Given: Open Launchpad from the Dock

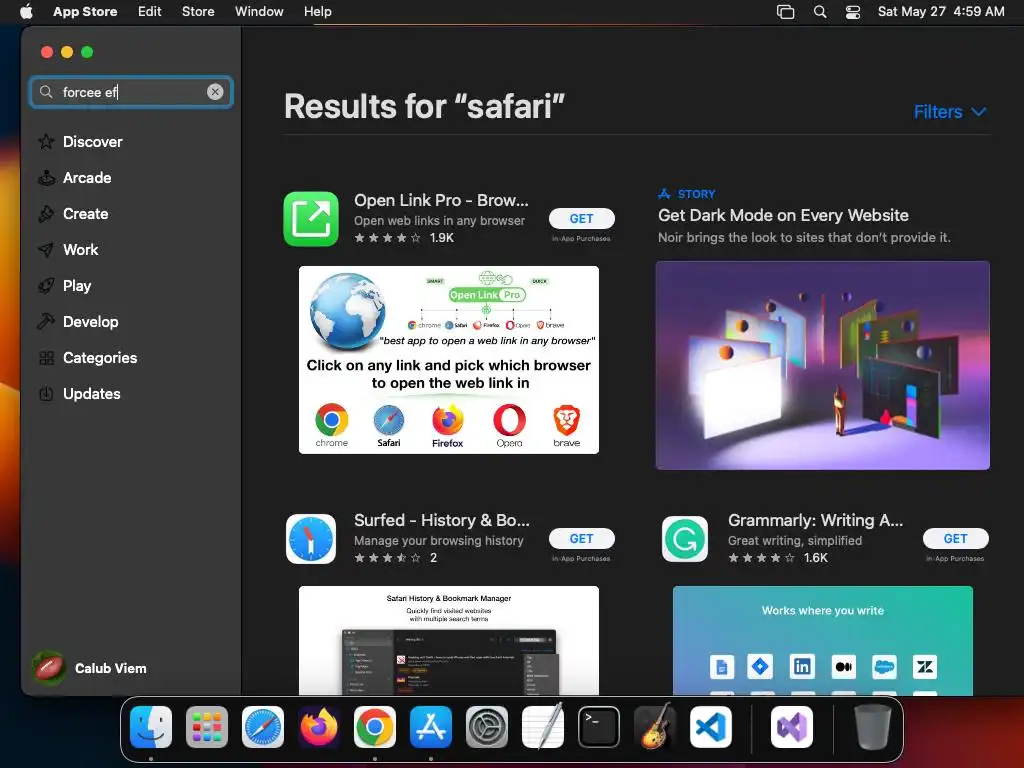Looking at the screenshot, I should (206, 727).
